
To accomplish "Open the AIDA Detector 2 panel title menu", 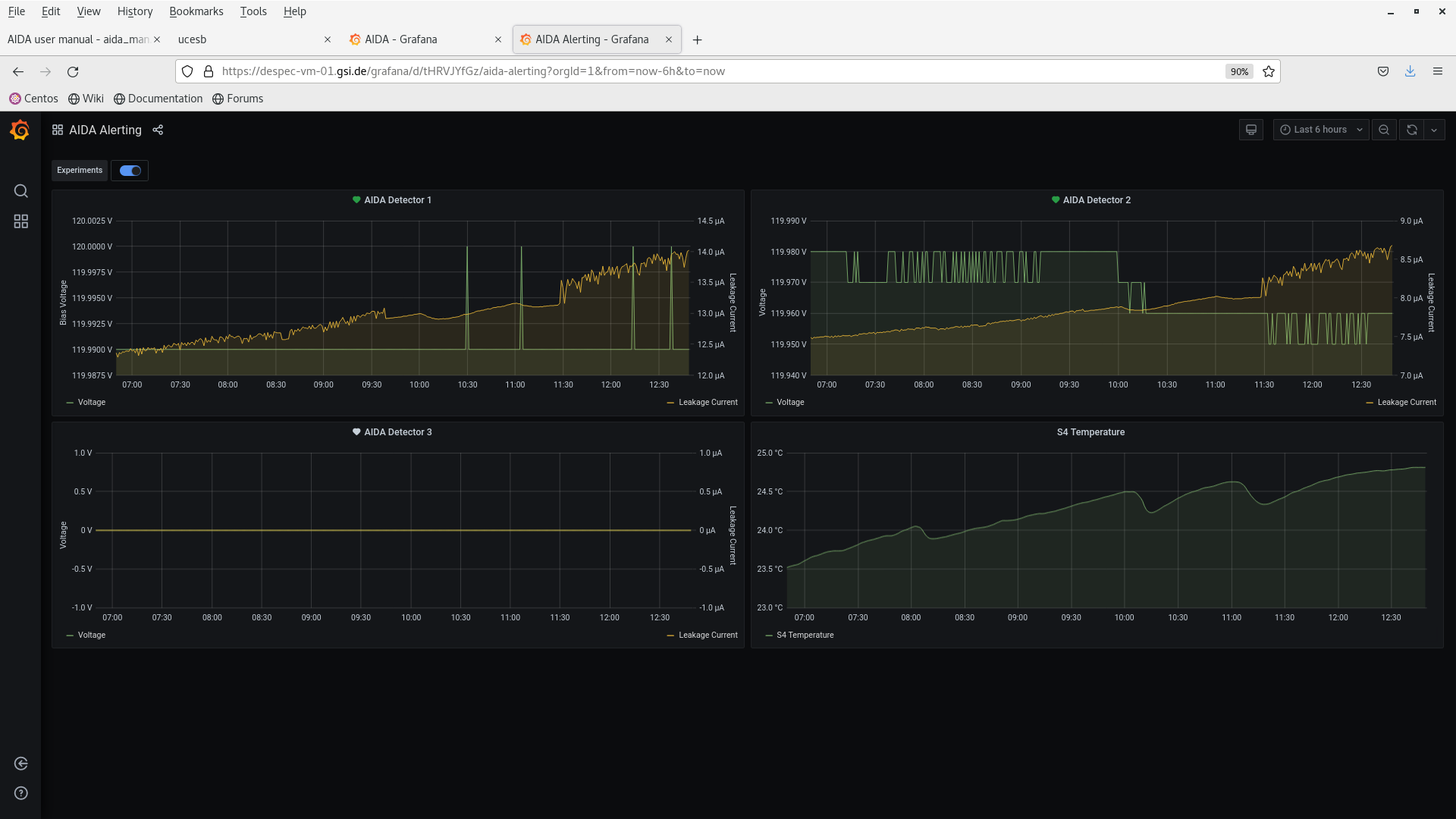I will (x=1097, y=200).
